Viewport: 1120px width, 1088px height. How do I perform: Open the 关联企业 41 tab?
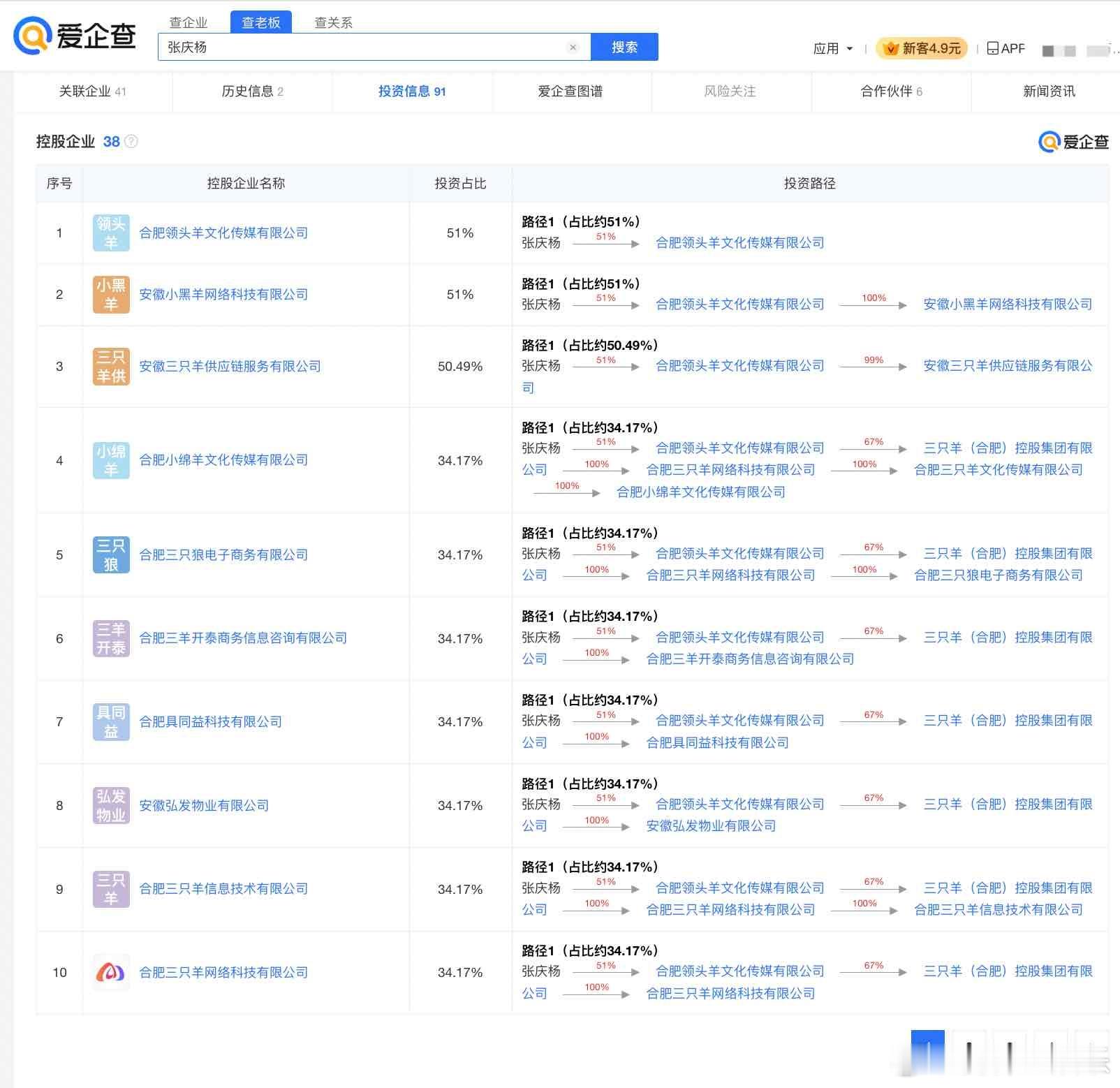pos(93,91)
